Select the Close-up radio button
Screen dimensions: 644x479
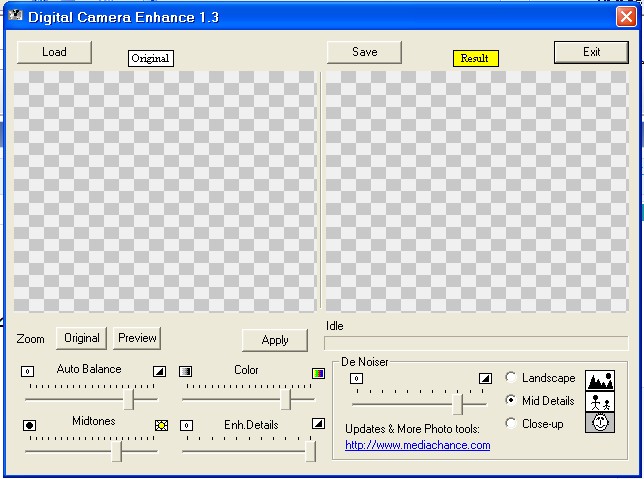click(x=511, y=424)
